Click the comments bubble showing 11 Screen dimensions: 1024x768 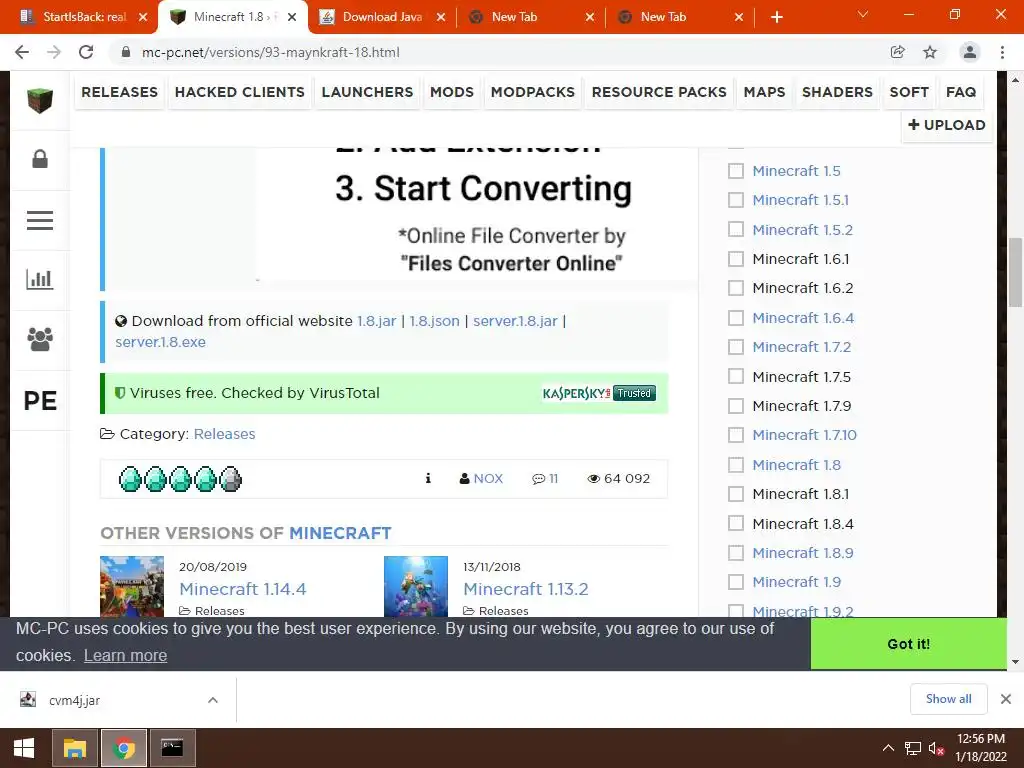545,479
